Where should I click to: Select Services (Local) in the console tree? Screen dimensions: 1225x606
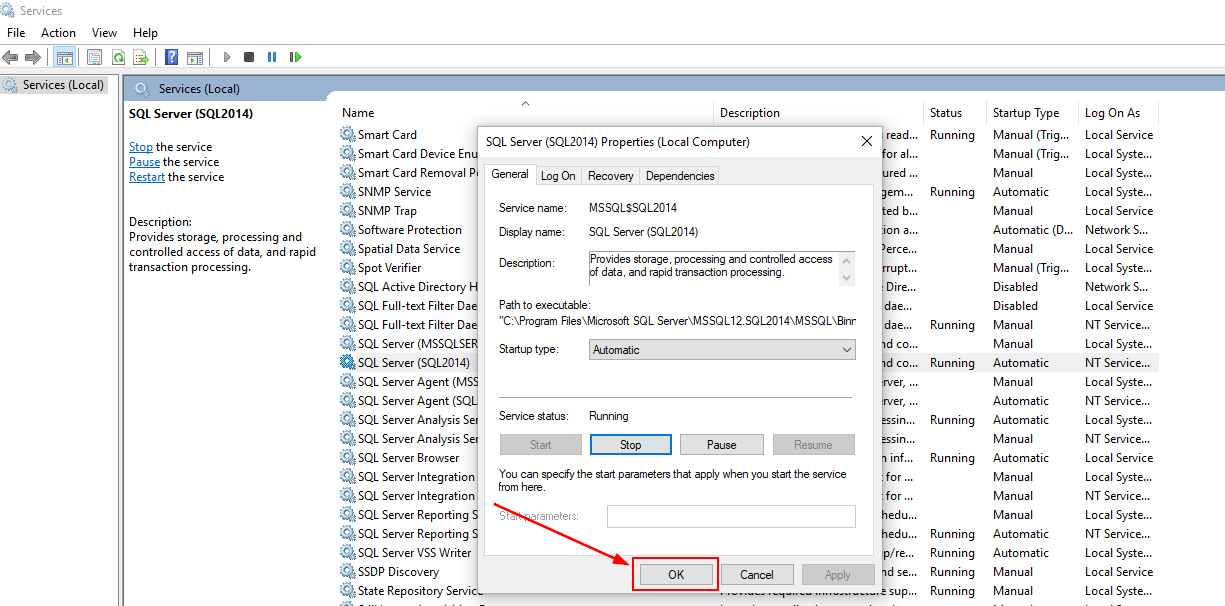[64, 85]
